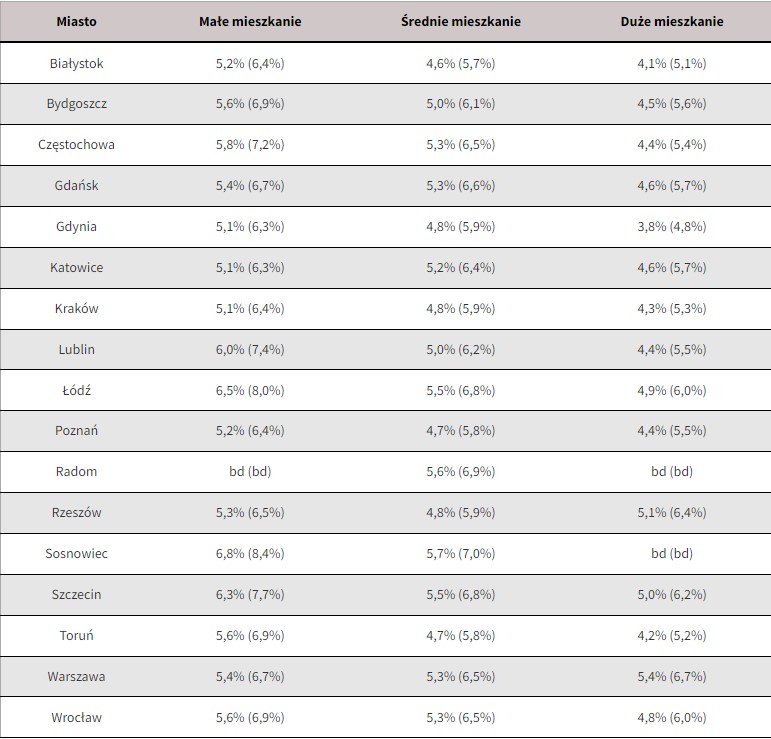Screen dimensions: 771x739
Task: Select the Katowice row label
Action: pyautogui.click(x=77, y=268)
